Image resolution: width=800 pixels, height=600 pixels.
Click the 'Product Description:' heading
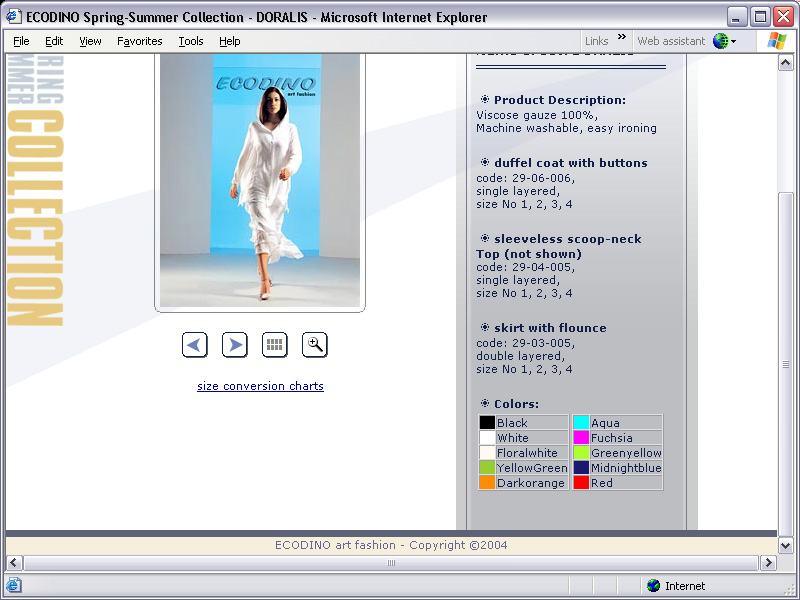[x=560, y=100]
